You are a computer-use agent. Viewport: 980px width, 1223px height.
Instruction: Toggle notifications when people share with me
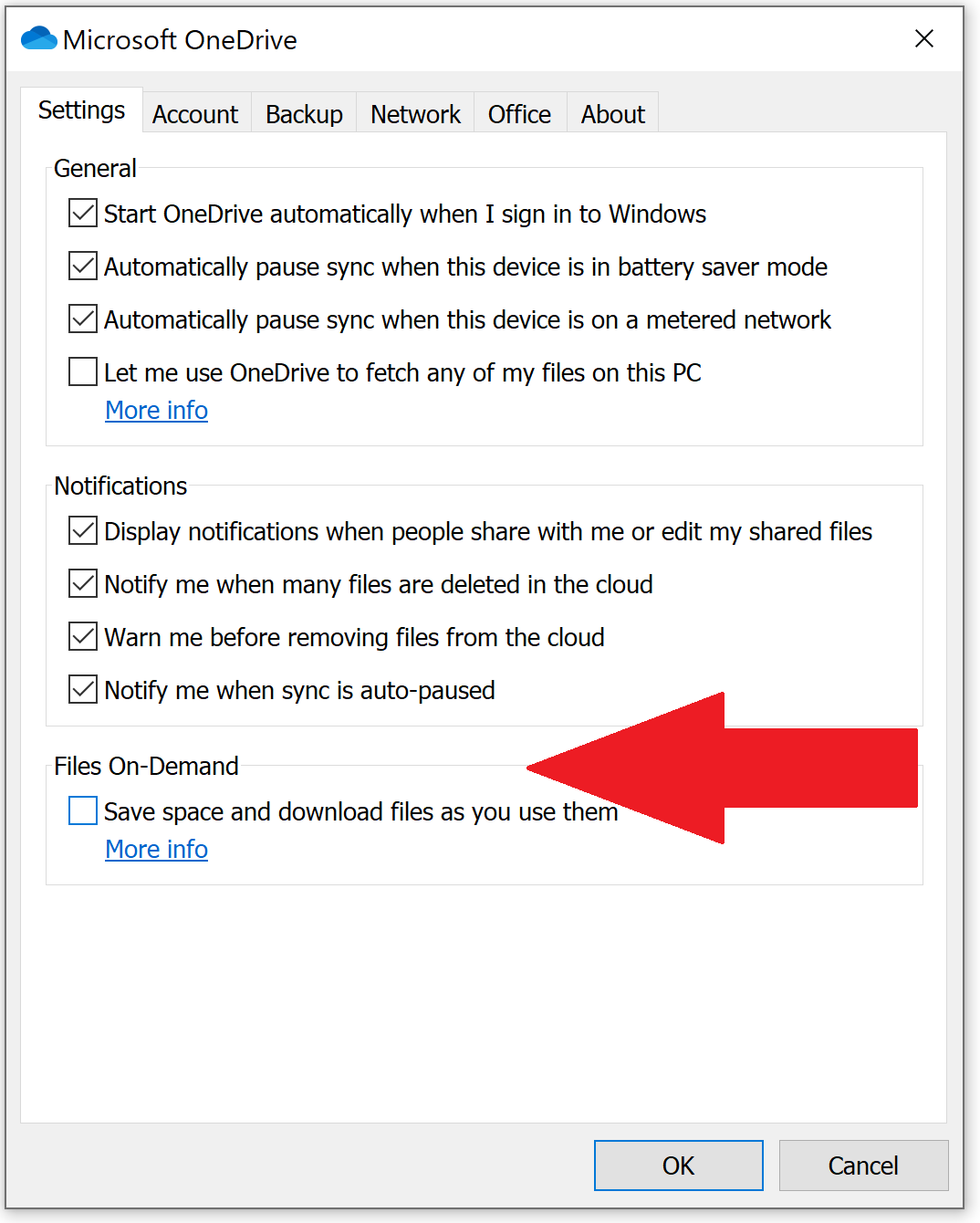coord(82,530)
